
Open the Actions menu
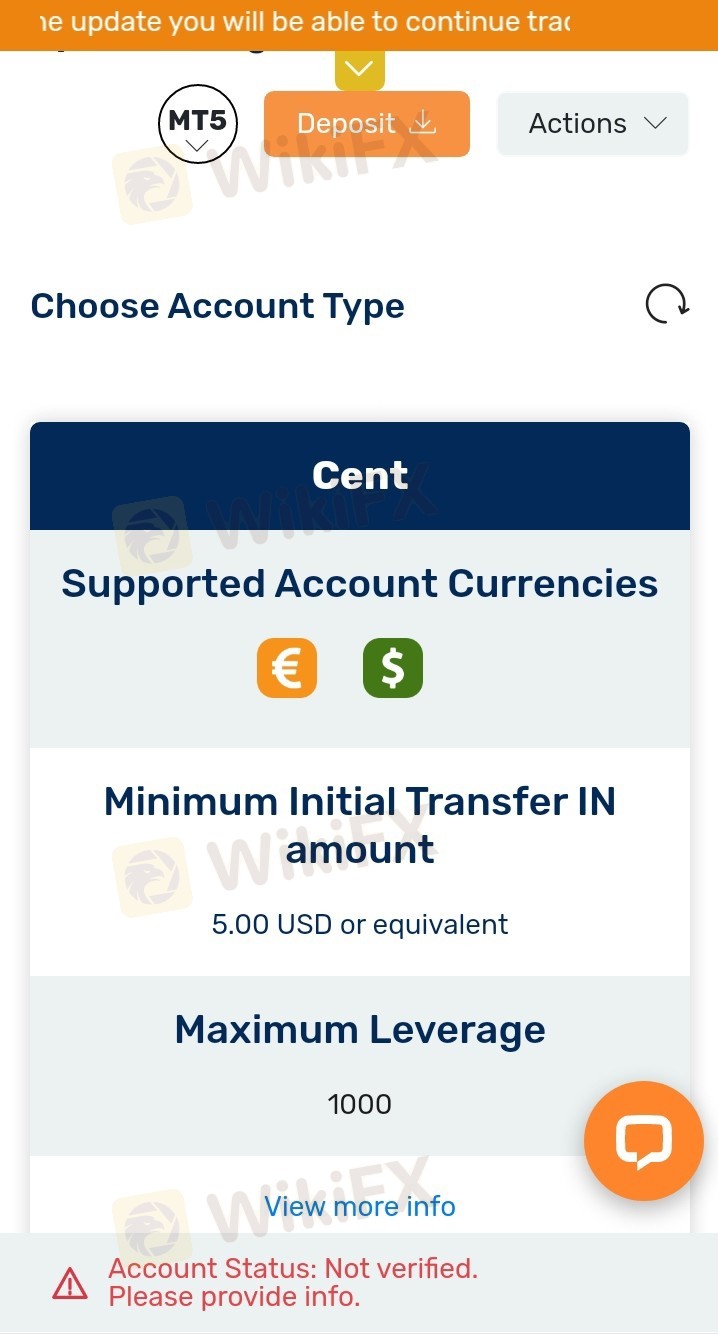(x=593, y=124)
